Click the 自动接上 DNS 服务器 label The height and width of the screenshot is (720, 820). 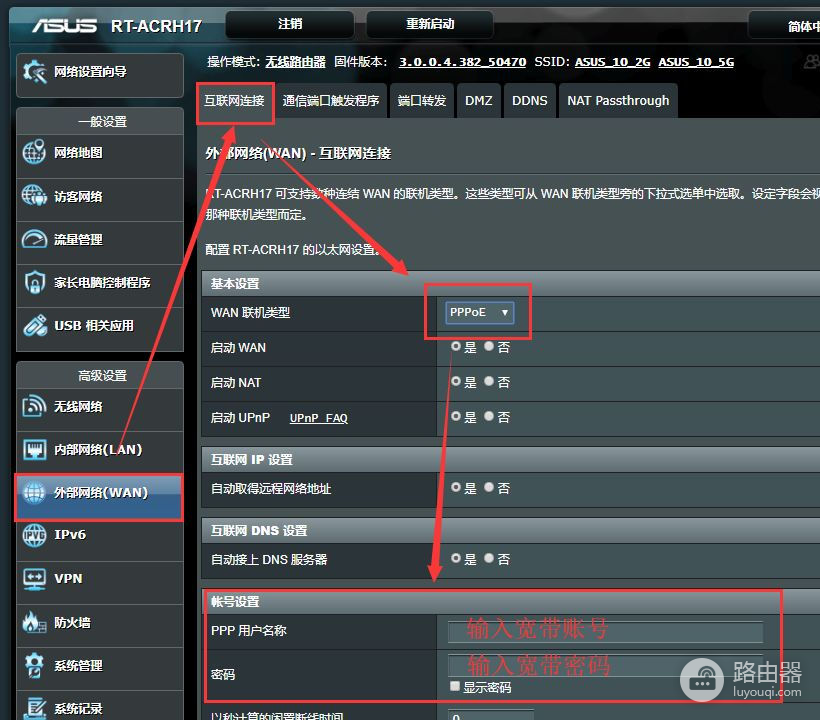click(x=269, y=559)
